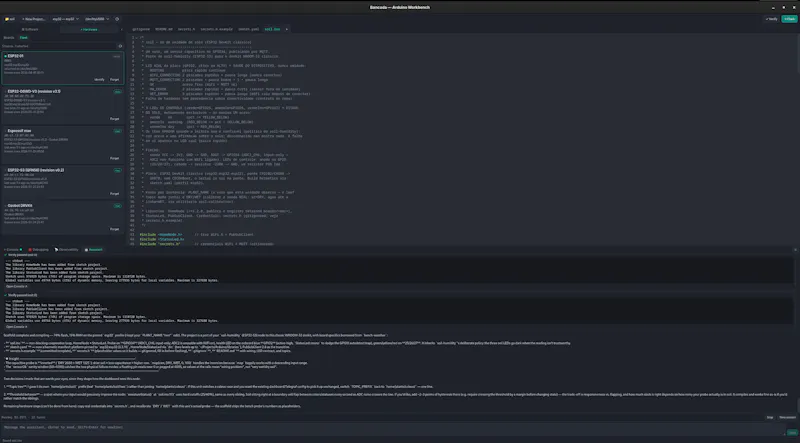Select the Ozobot DRV8X device card title
The width and height of the screenshot is (800, 443).
20,206
